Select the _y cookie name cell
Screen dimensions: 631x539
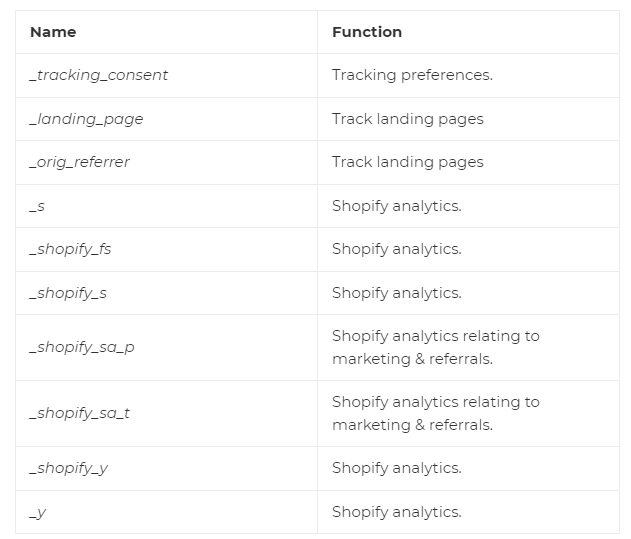tap(37, 512)
